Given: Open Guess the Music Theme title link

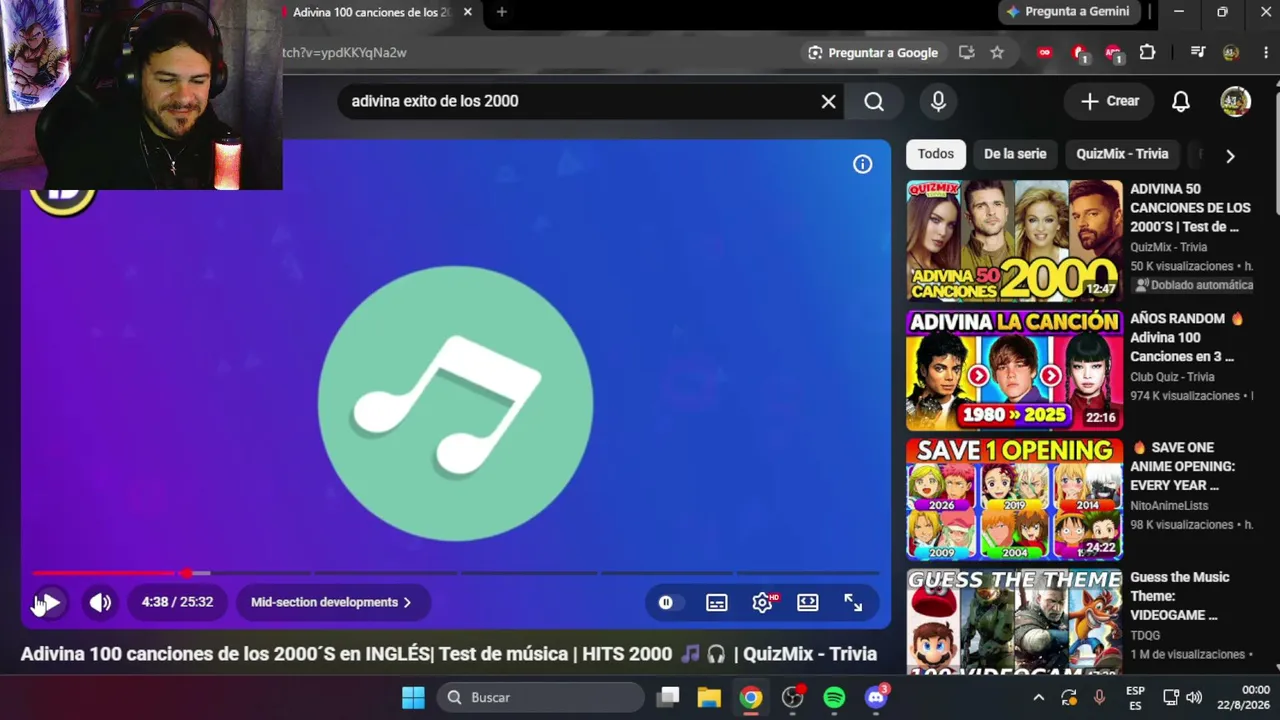Looking at the screenshot, I should [x=1180, y=596].
